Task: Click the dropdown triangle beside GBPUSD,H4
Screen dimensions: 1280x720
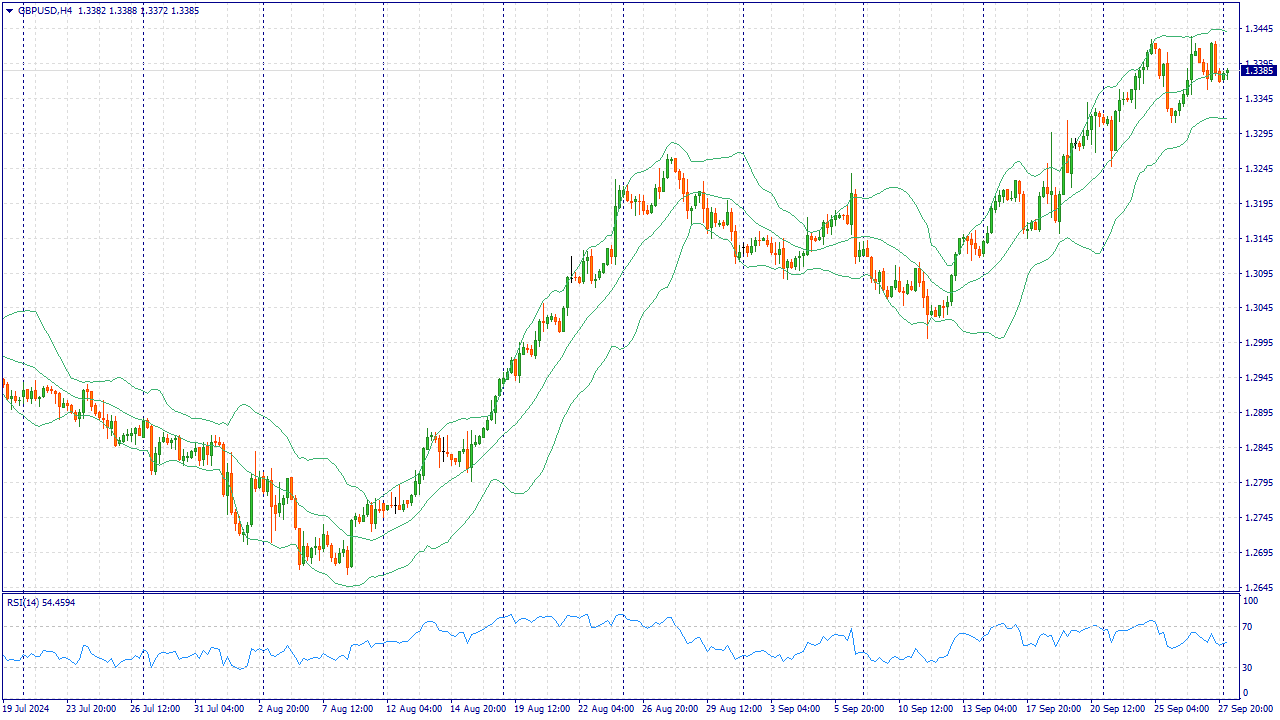Action: point(9,11)
